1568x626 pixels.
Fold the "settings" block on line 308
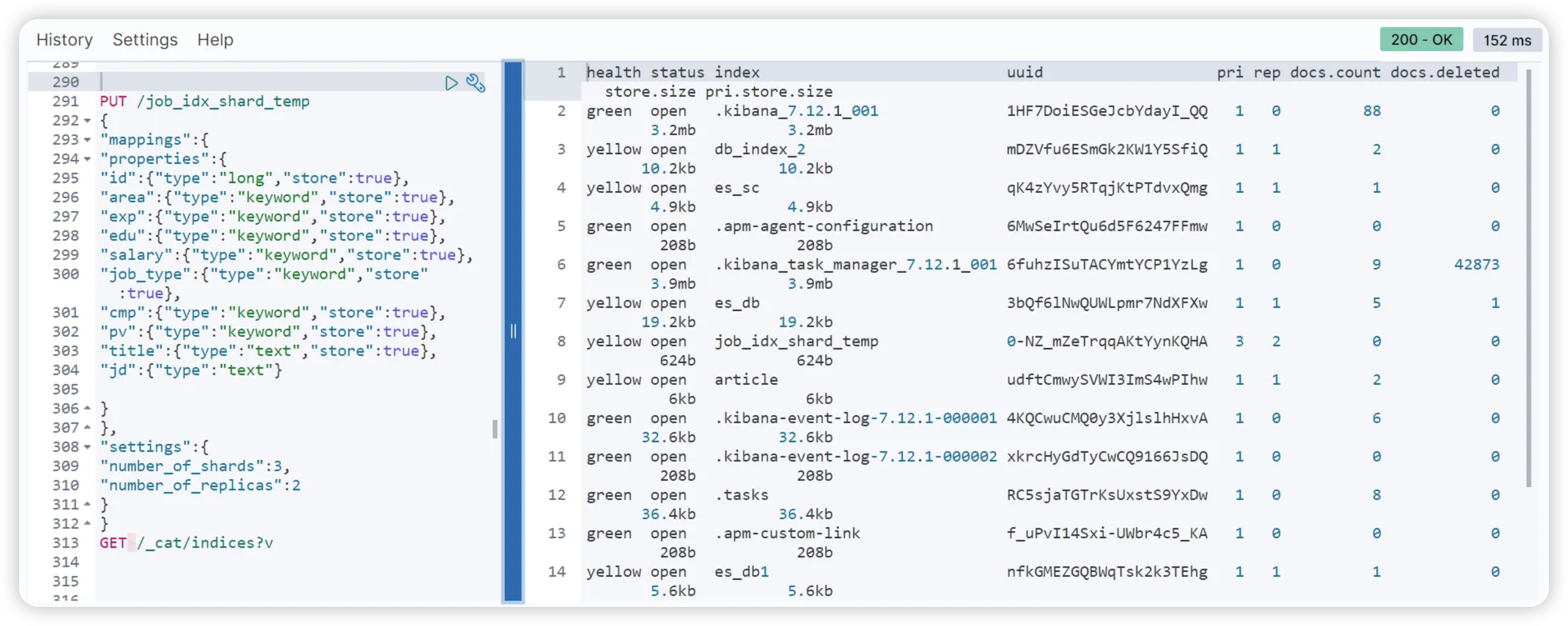[87, 447]
